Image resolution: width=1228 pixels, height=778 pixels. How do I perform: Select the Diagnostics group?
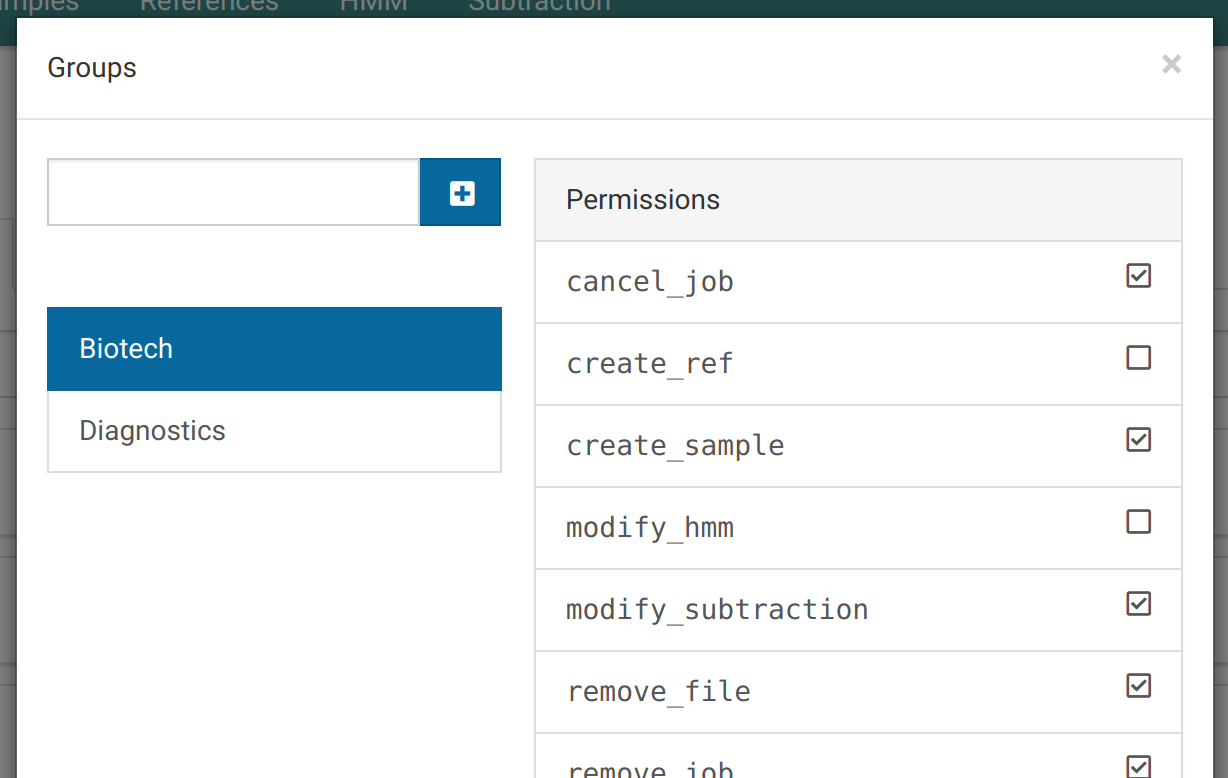273,431
